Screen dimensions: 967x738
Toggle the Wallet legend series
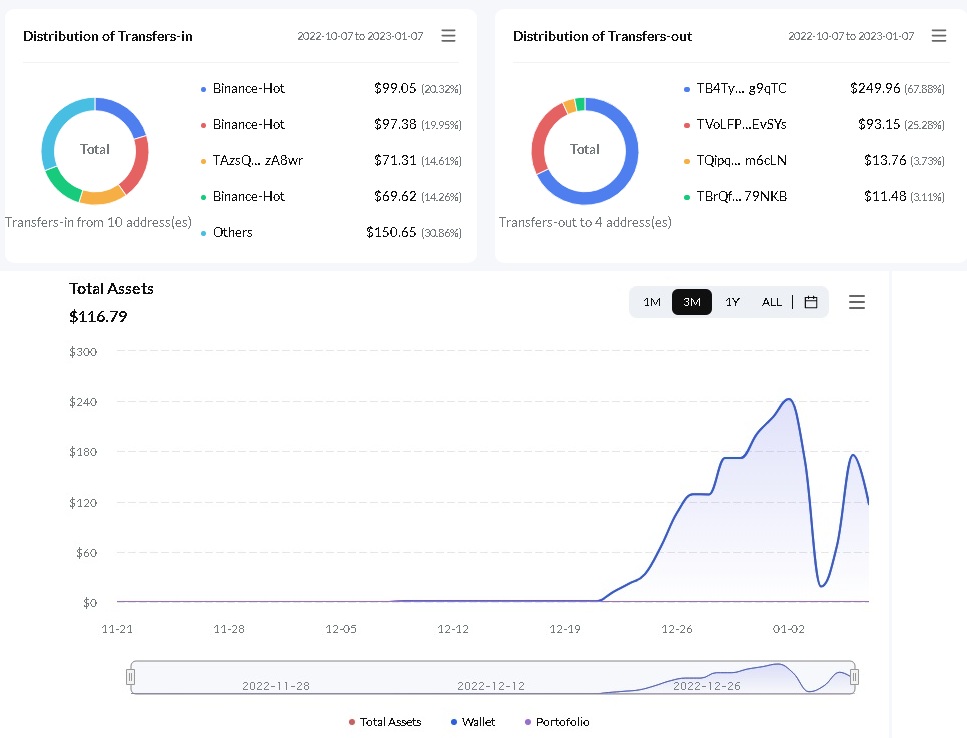473,722
